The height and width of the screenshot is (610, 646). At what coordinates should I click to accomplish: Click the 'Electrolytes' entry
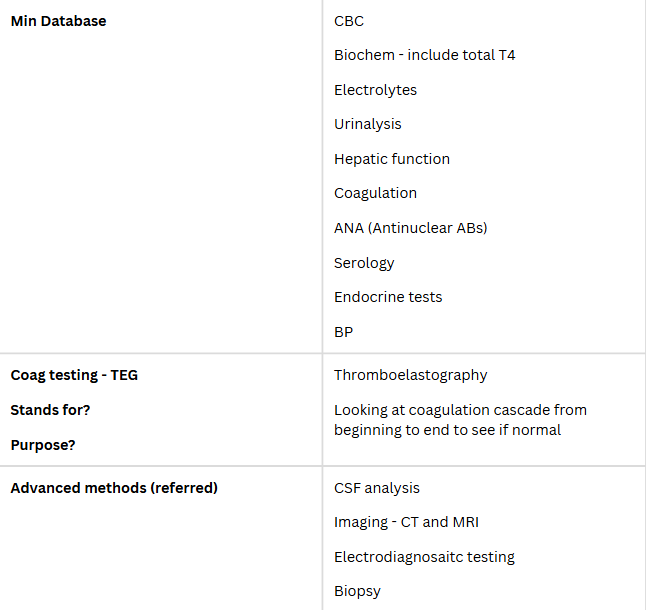[x=375, y=90]
